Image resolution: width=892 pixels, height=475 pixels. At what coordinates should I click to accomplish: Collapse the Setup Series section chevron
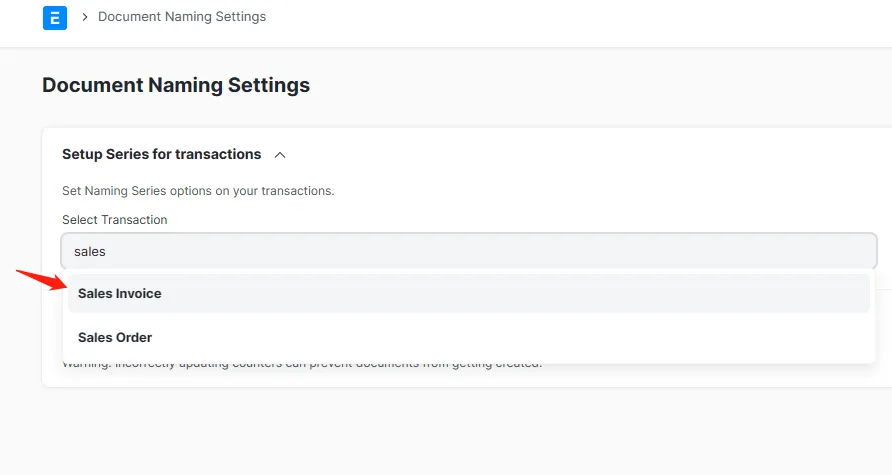coord(280,155)
